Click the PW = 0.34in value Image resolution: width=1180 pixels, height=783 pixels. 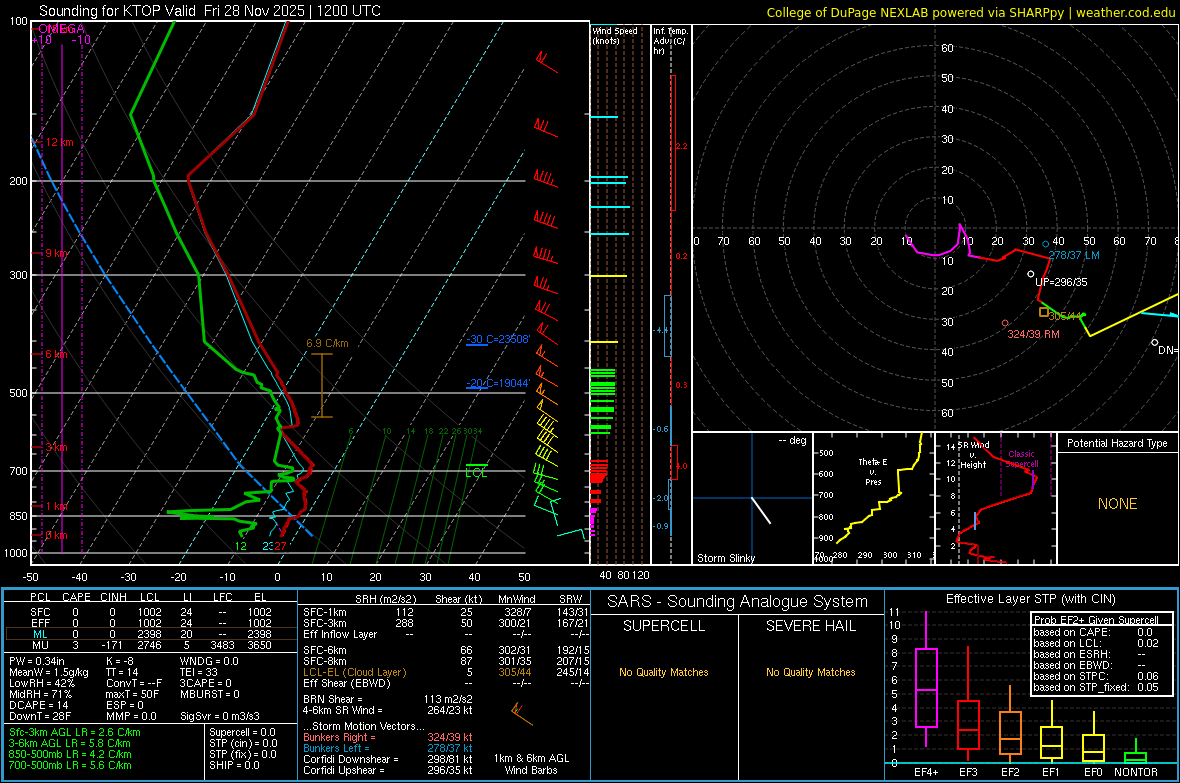click(x=36, y=661)
